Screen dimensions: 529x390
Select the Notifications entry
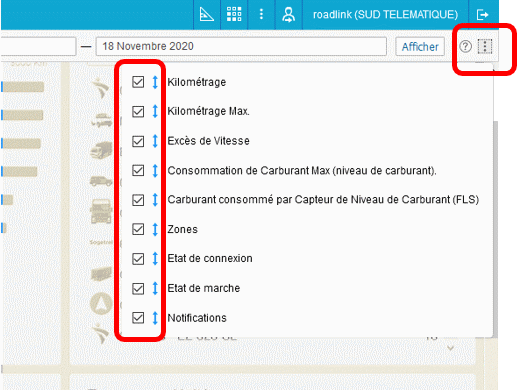point(197,318)
